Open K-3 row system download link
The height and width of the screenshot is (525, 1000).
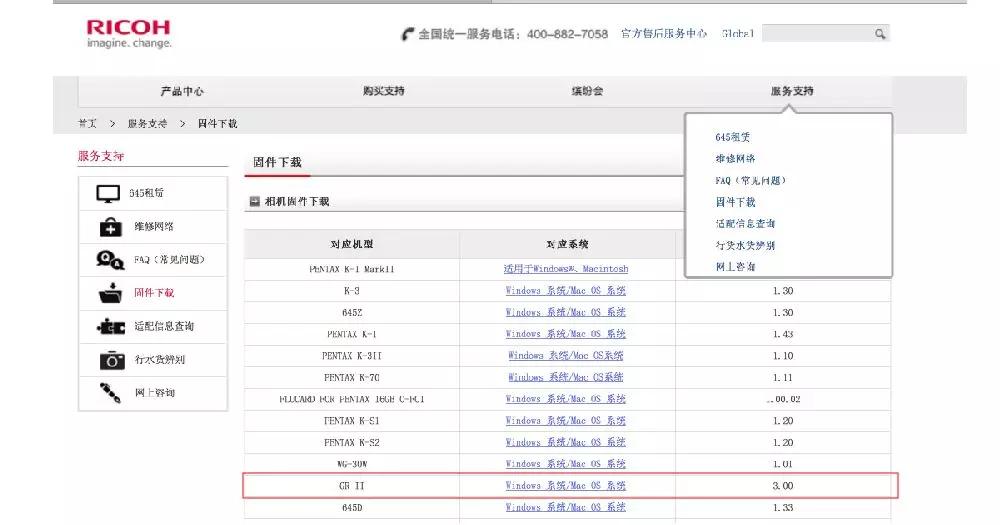[x=566, y=291]
